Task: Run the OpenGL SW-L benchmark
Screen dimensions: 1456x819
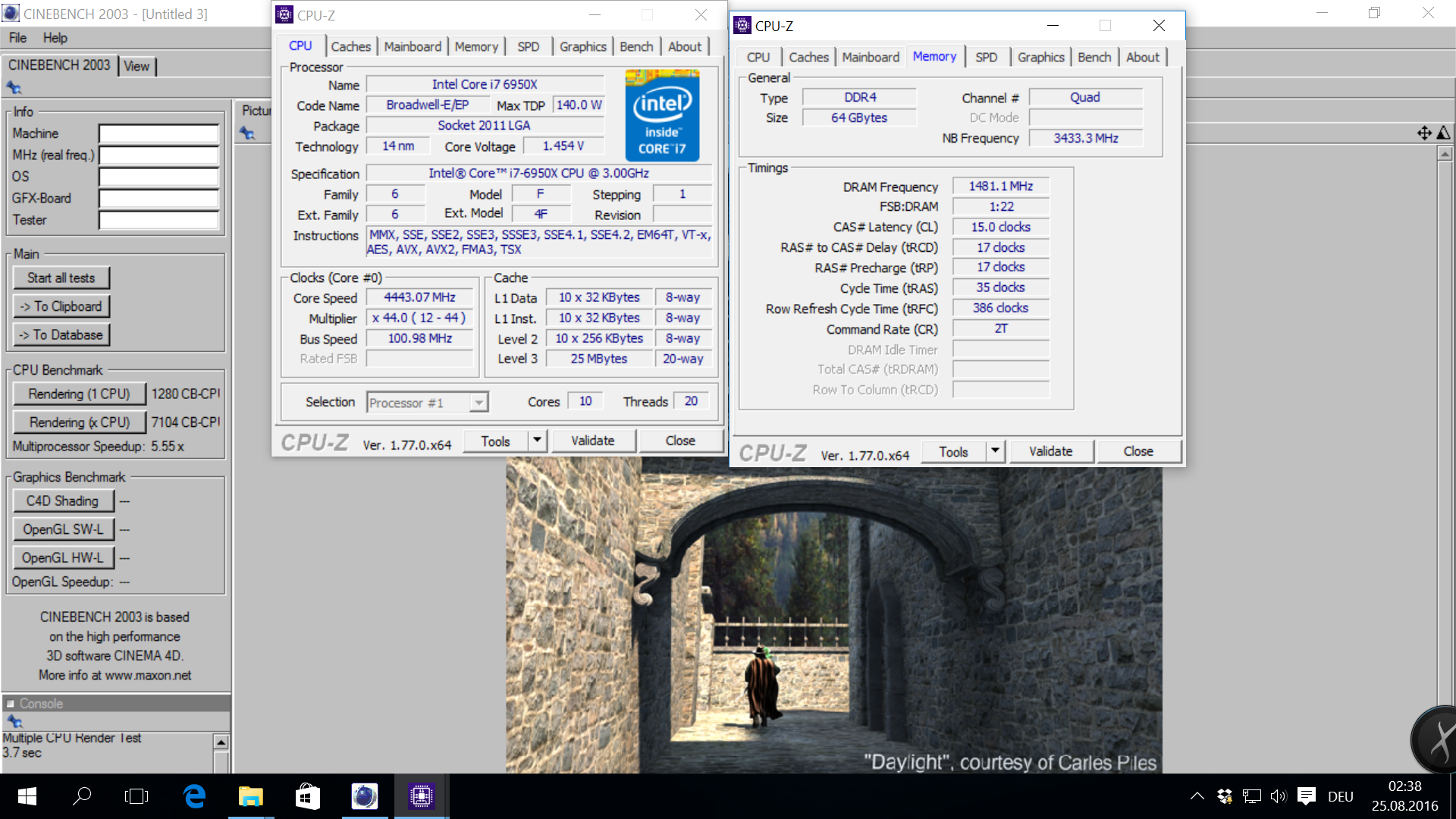Action: tap(63, 529)
